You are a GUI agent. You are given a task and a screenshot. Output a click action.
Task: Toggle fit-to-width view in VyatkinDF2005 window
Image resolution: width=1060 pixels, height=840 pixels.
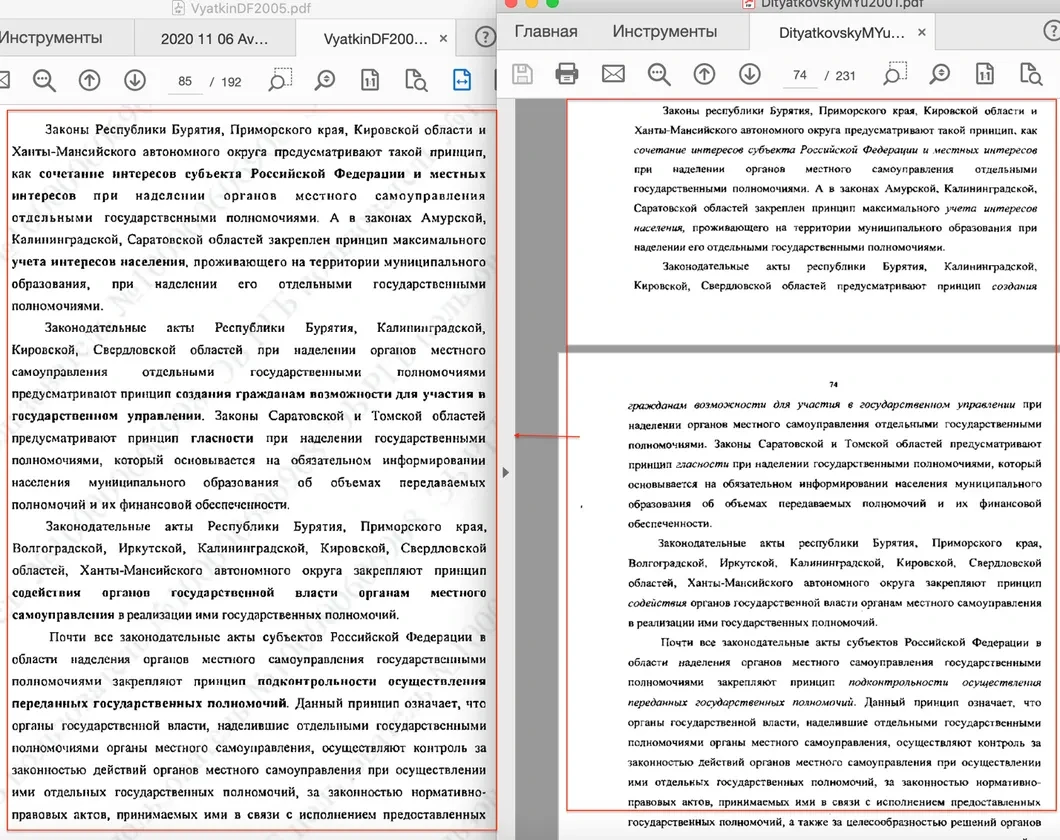(461, 81)
